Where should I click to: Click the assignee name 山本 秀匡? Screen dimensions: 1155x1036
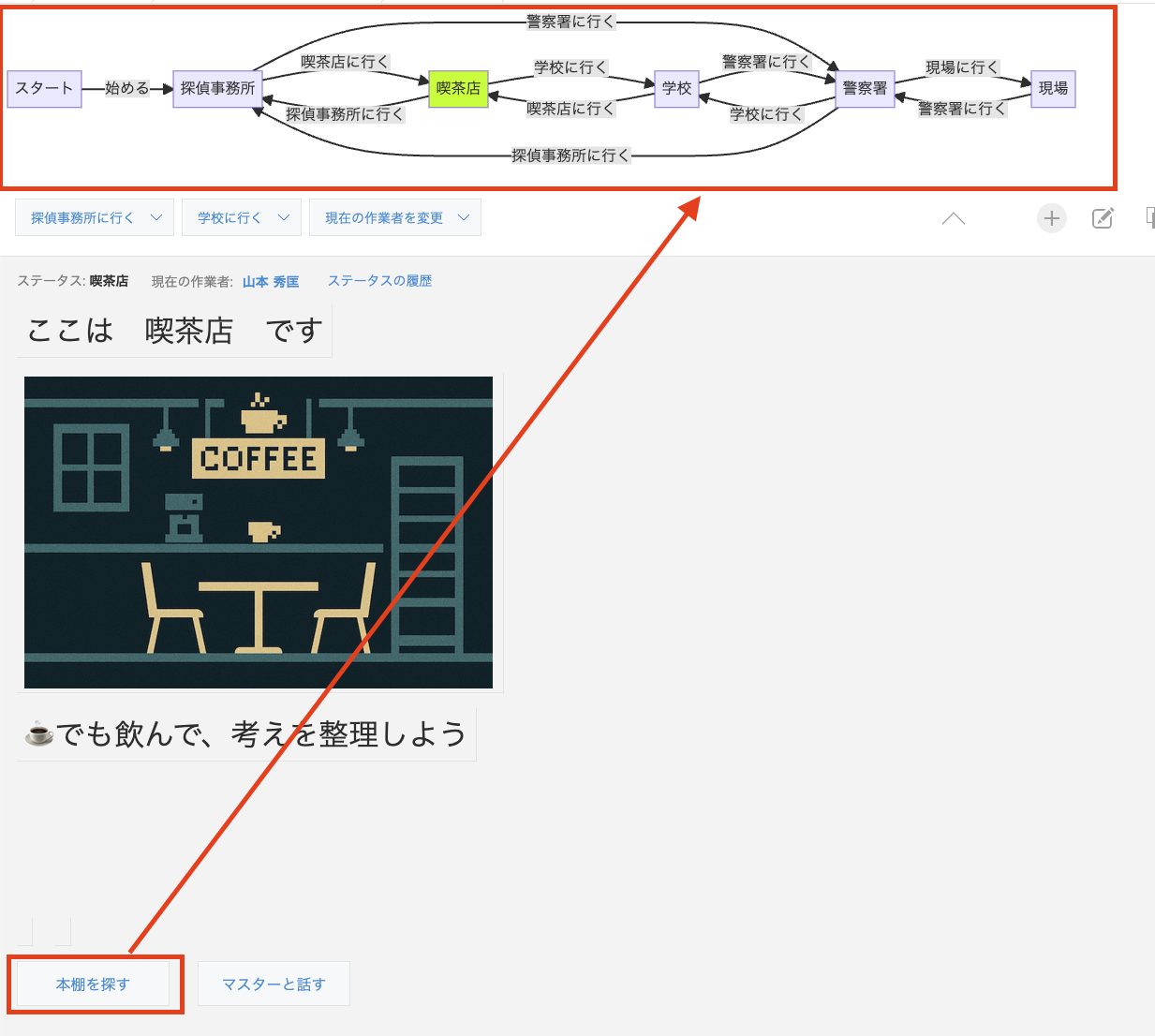[x=270, y=282]
